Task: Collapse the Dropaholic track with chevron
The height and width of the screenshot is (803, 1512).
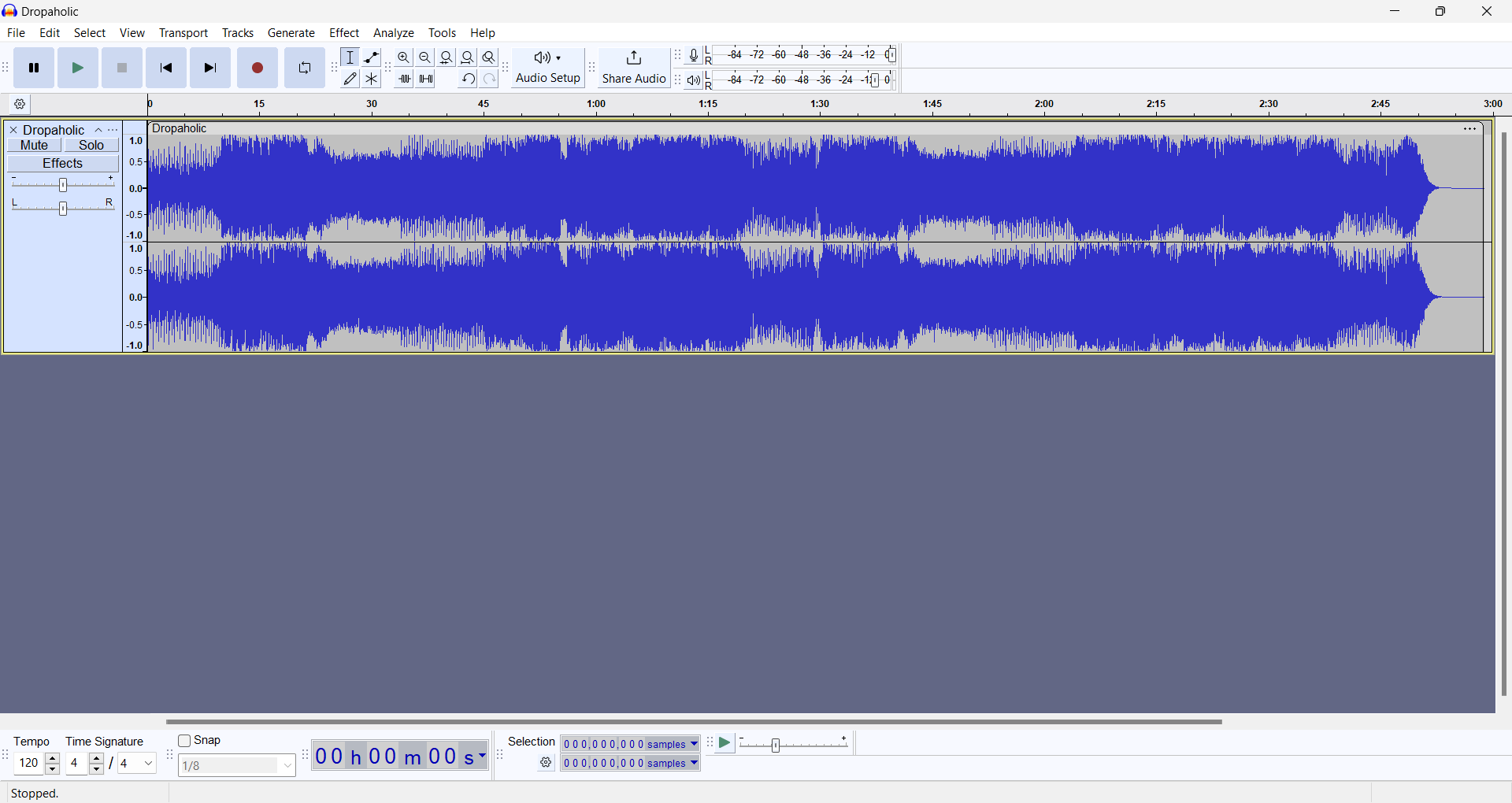Action: tap(98, 131)
